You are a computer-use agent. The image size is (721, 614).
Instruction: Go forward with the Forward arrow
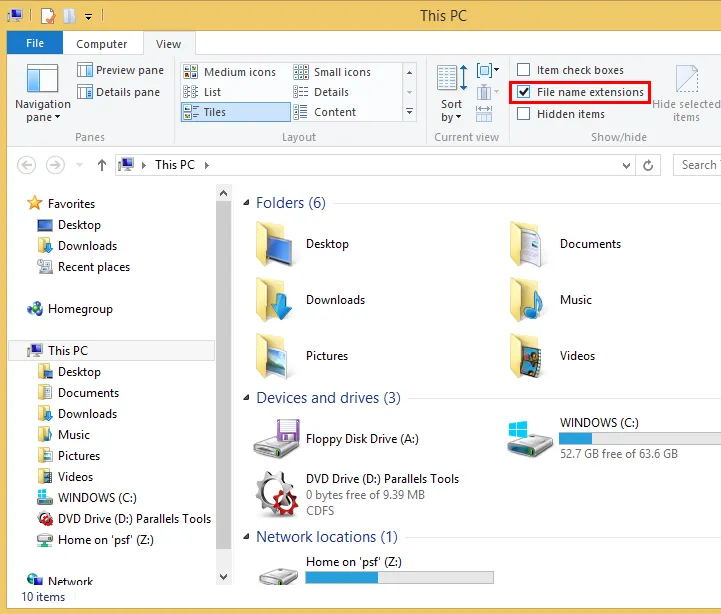tap(55, 165)
